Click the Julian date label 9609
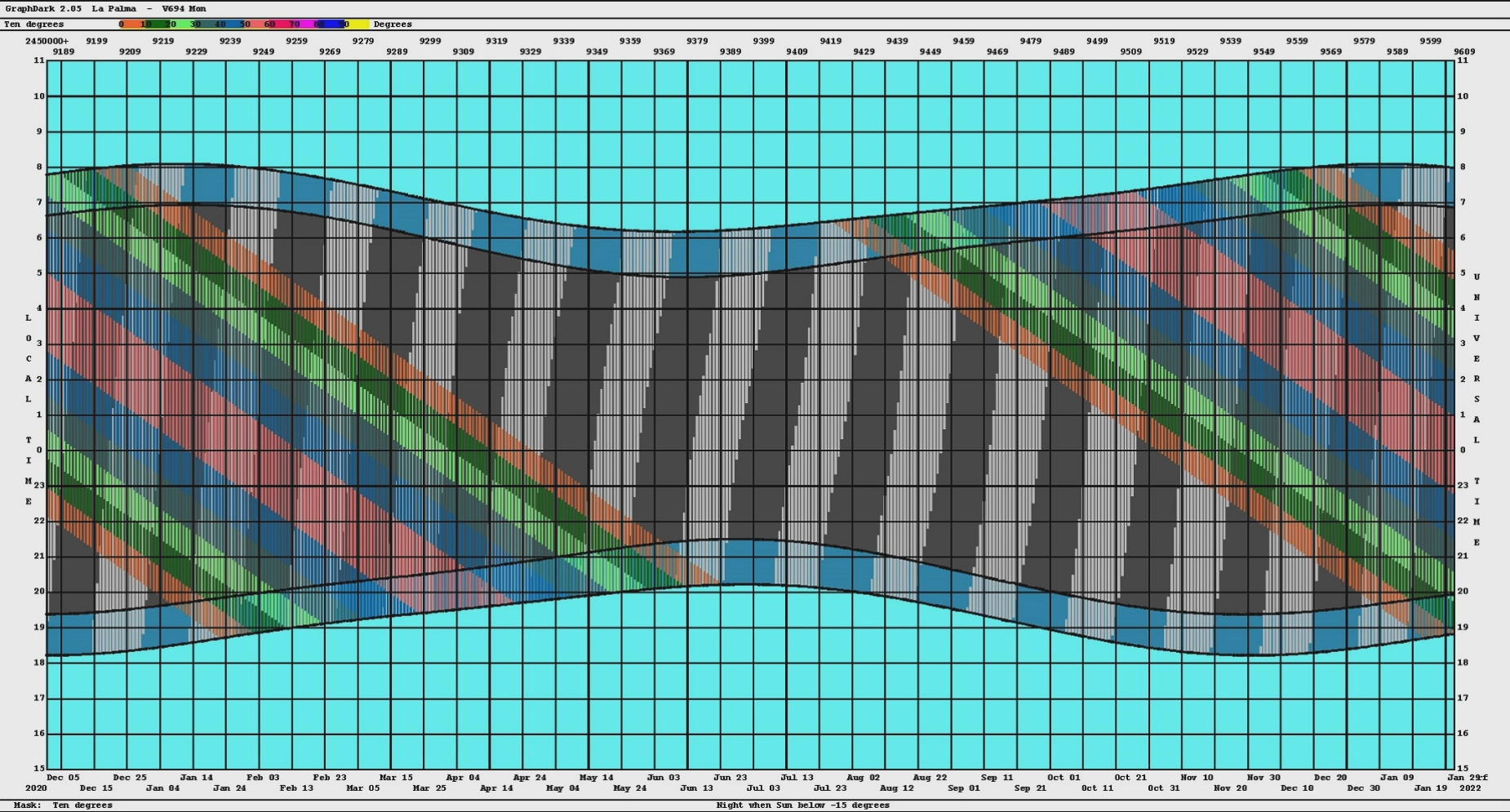Screen dimensions: 1510x812 point(1464,51)
